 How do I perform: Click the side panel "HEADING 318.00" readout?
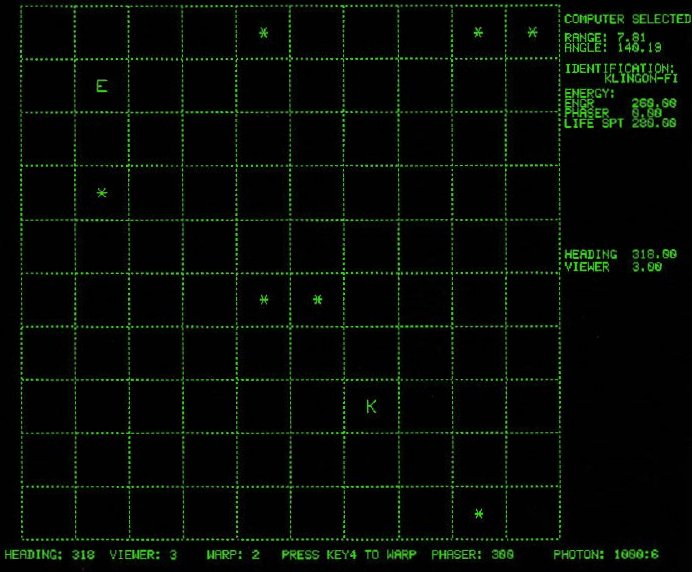pos(621,254)
